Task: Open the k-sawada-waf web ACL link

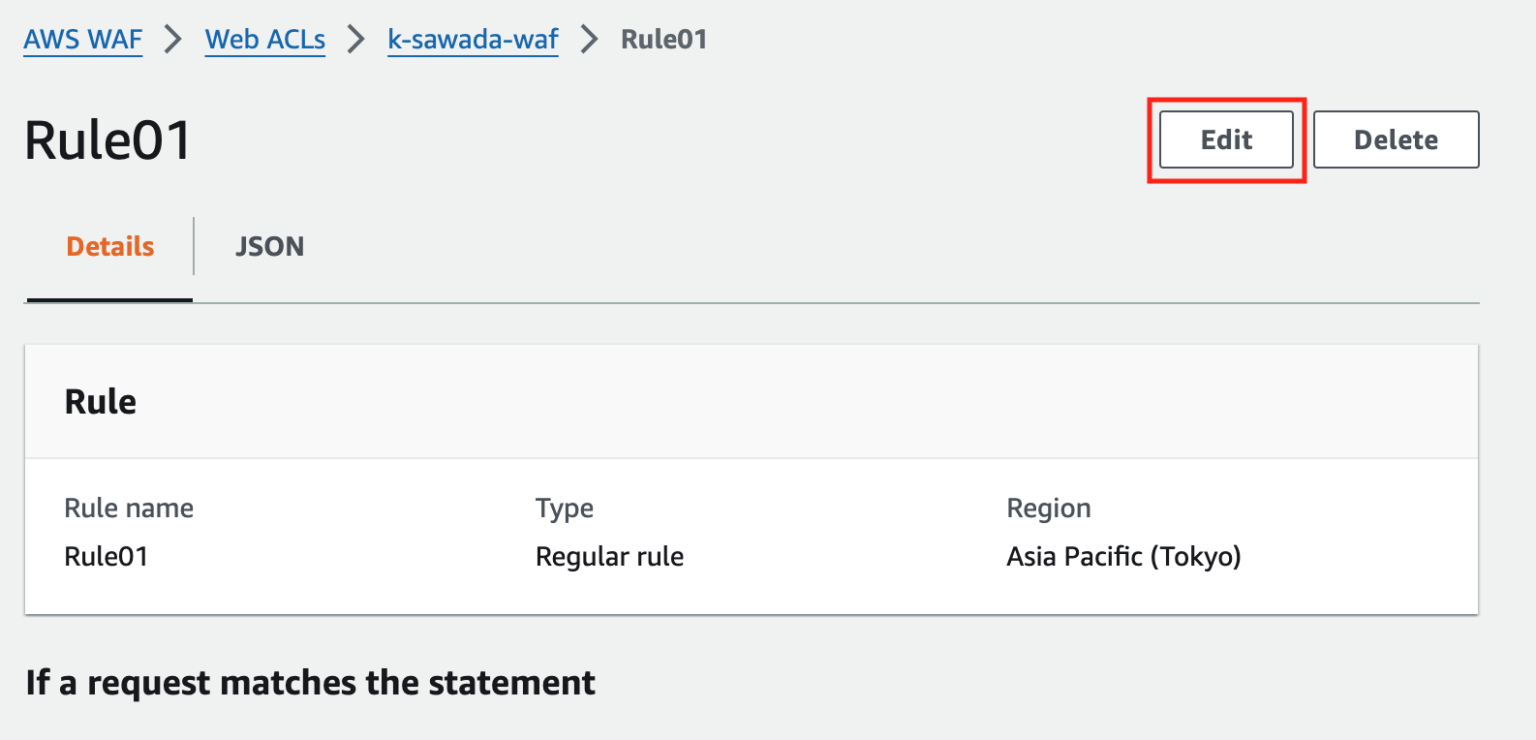Action: tap(472, 39)
